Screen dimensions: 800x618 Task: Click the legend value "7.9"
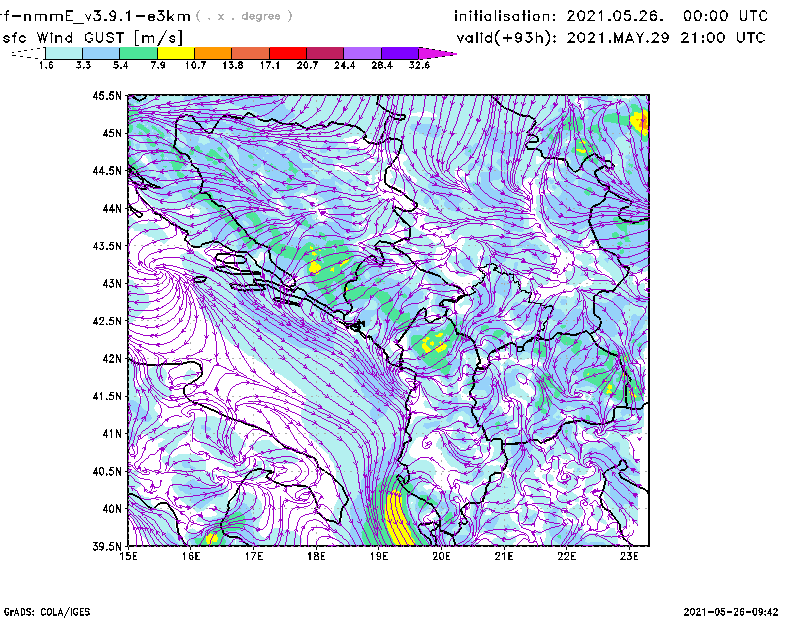(158, 65)
